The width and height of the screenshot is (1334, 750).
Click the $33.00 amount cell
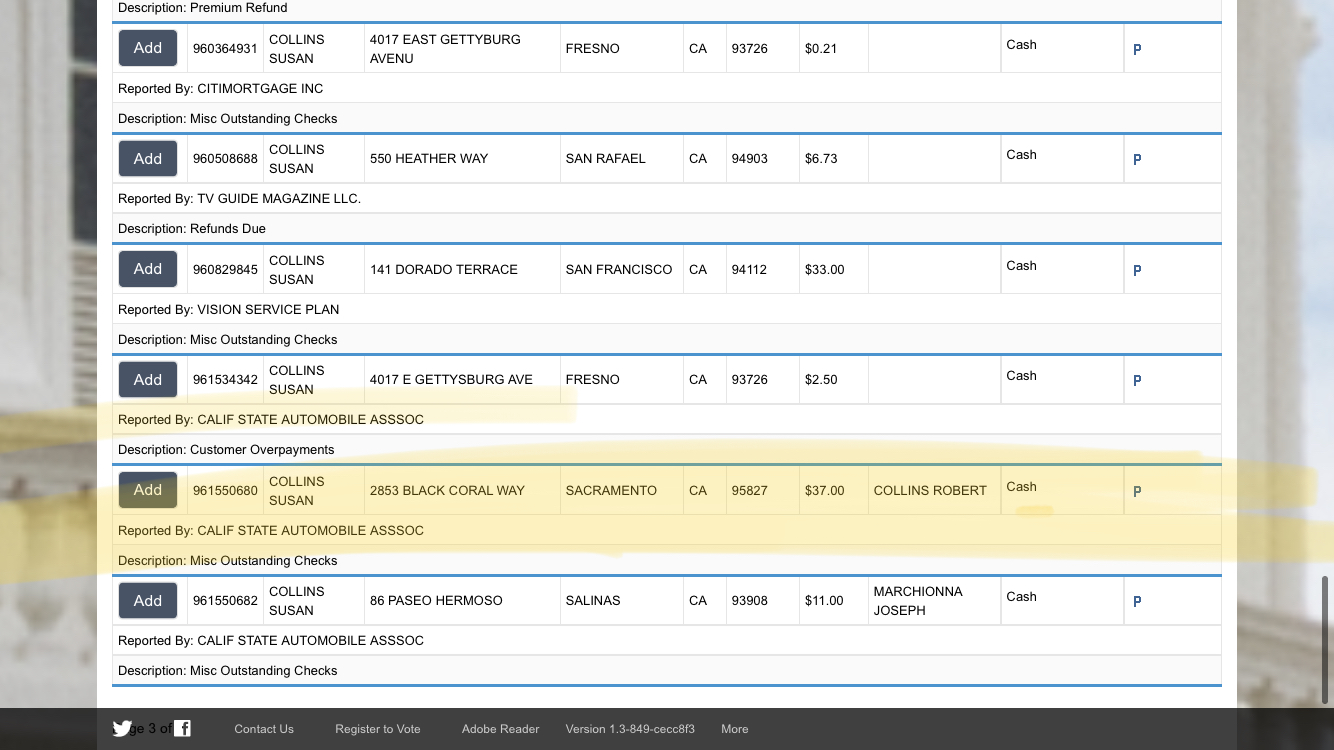[834, 270]
